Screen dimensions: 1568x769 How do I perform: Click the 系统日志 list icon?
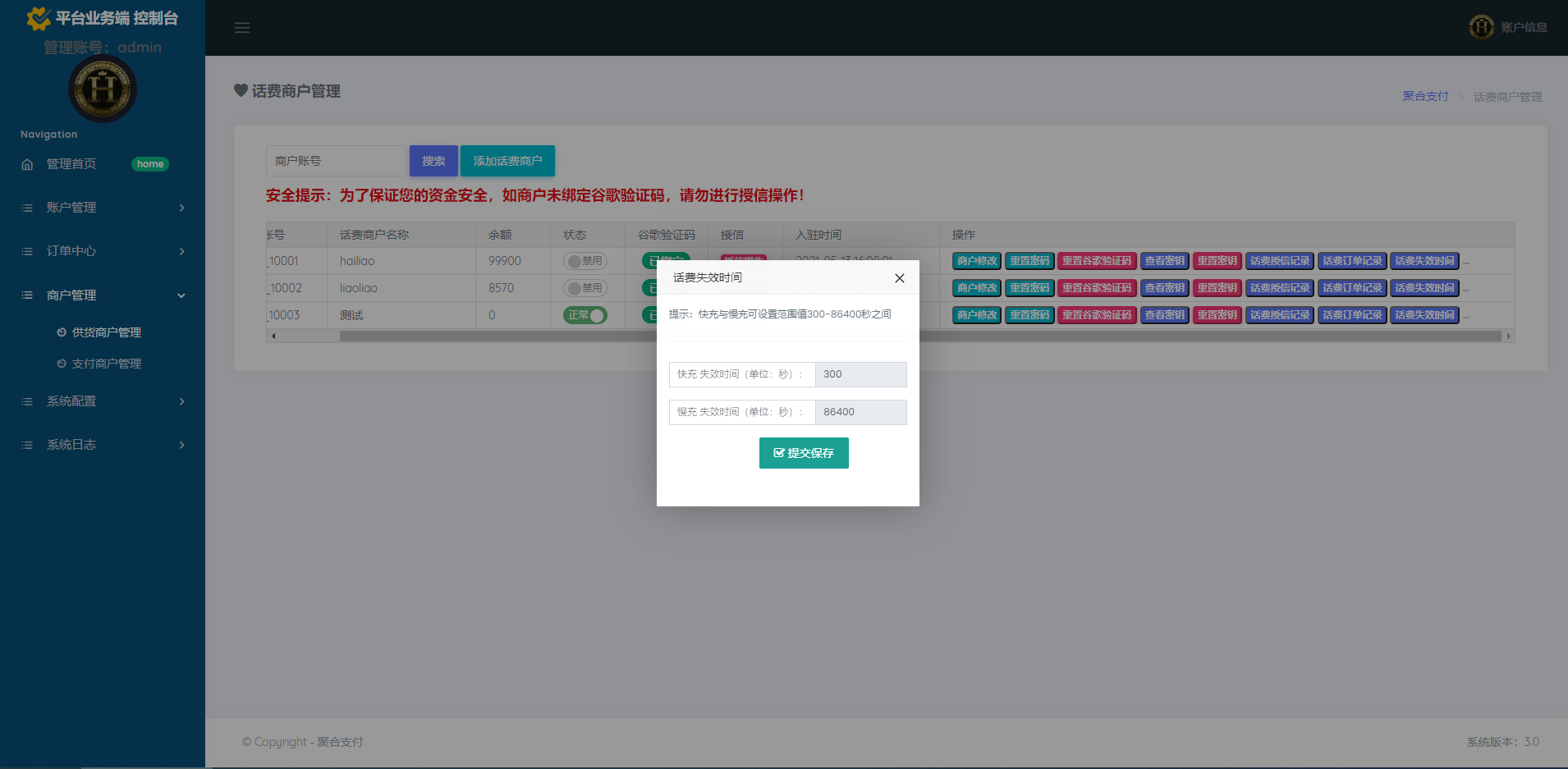point(26,445)
